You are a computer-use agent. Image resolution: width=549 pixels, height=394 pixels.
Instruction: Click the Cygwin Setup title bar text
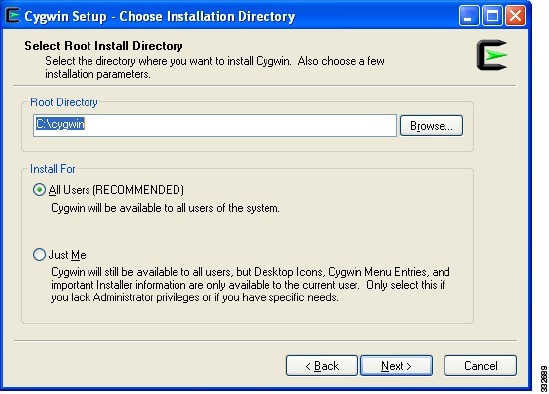[x=160, y=16]
